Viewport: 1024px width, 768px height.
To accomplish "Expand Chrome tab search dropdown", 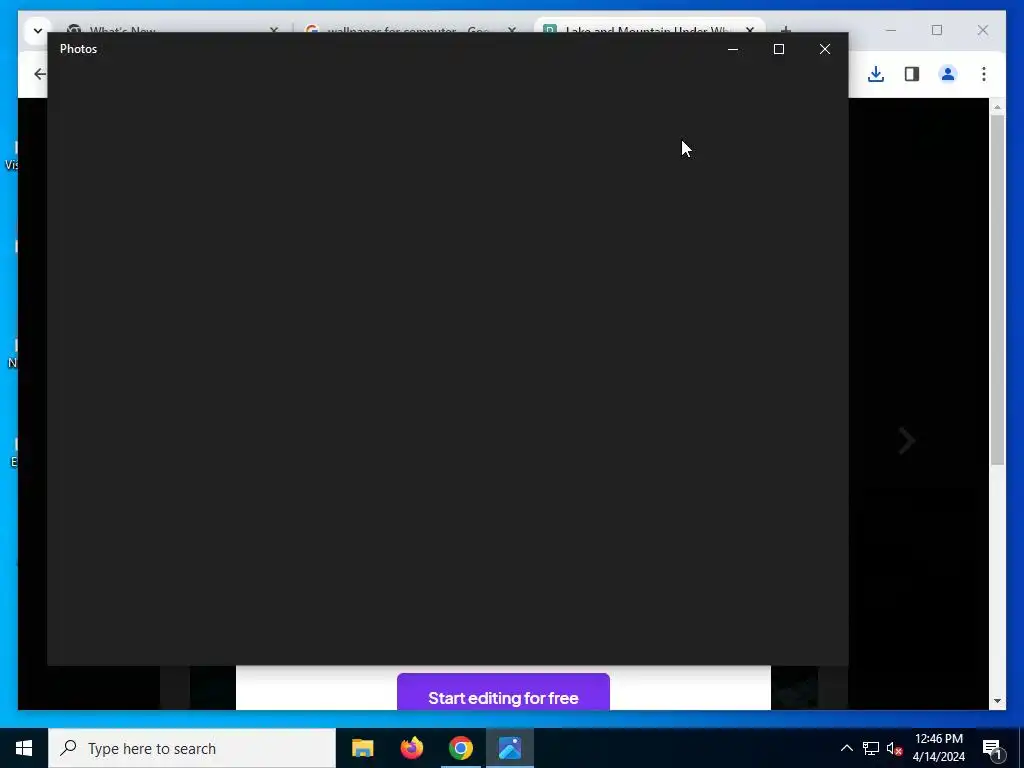I will (x=37, y=30).
